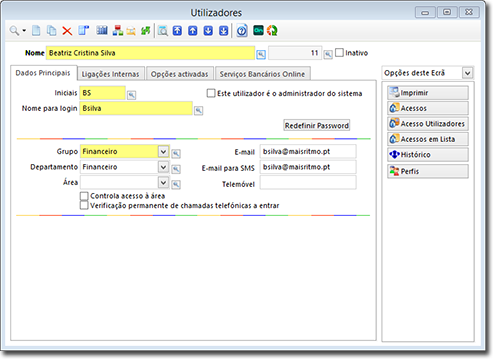The width and height of the screenshot is (496, 363).
Task: Click lookup icon next to Iniciais field
Action: point(132,95)
